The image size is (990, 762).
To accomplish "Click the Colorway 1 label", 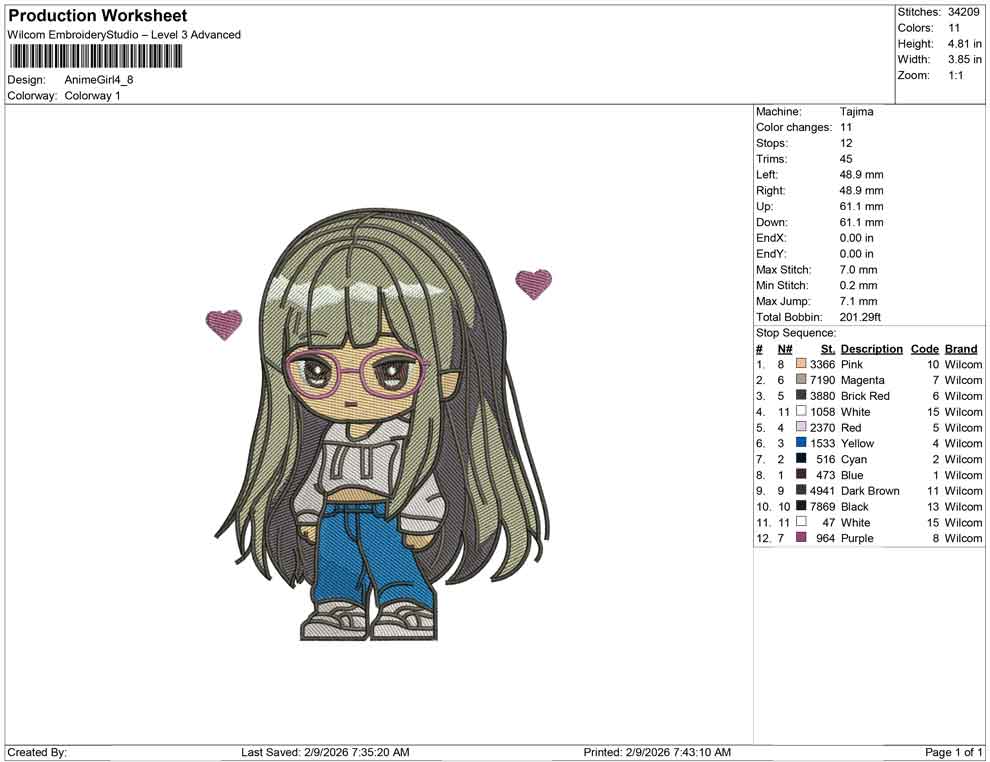I will 93,95.
